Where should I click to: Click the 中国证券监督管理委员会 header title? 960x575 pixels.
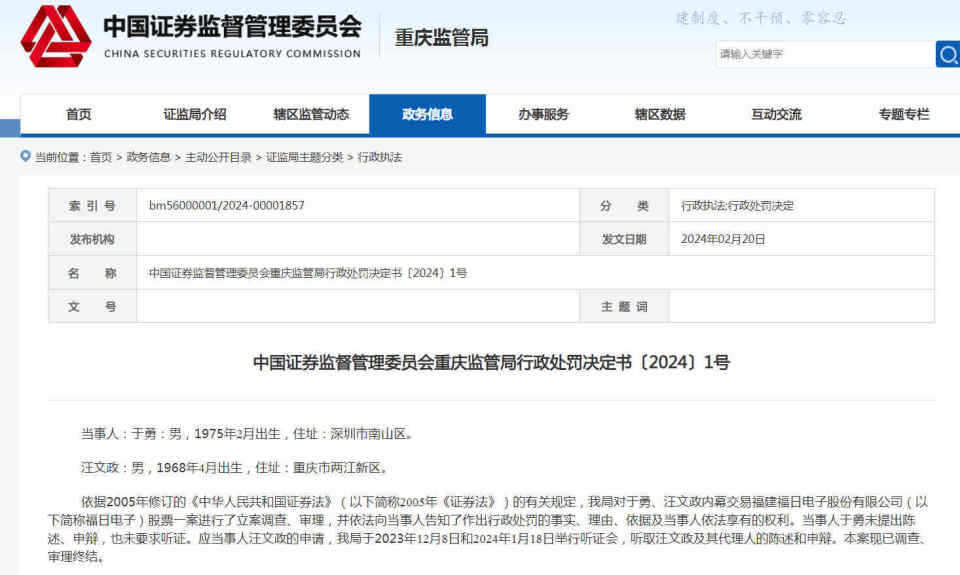click(x=233, y=26)
